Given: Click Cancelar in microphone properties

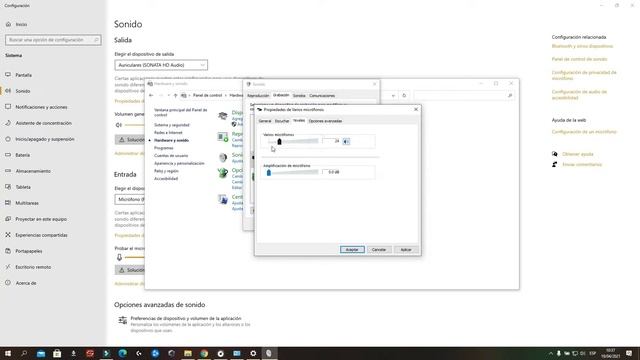Looking at the screenshot, I should [379, 249].
